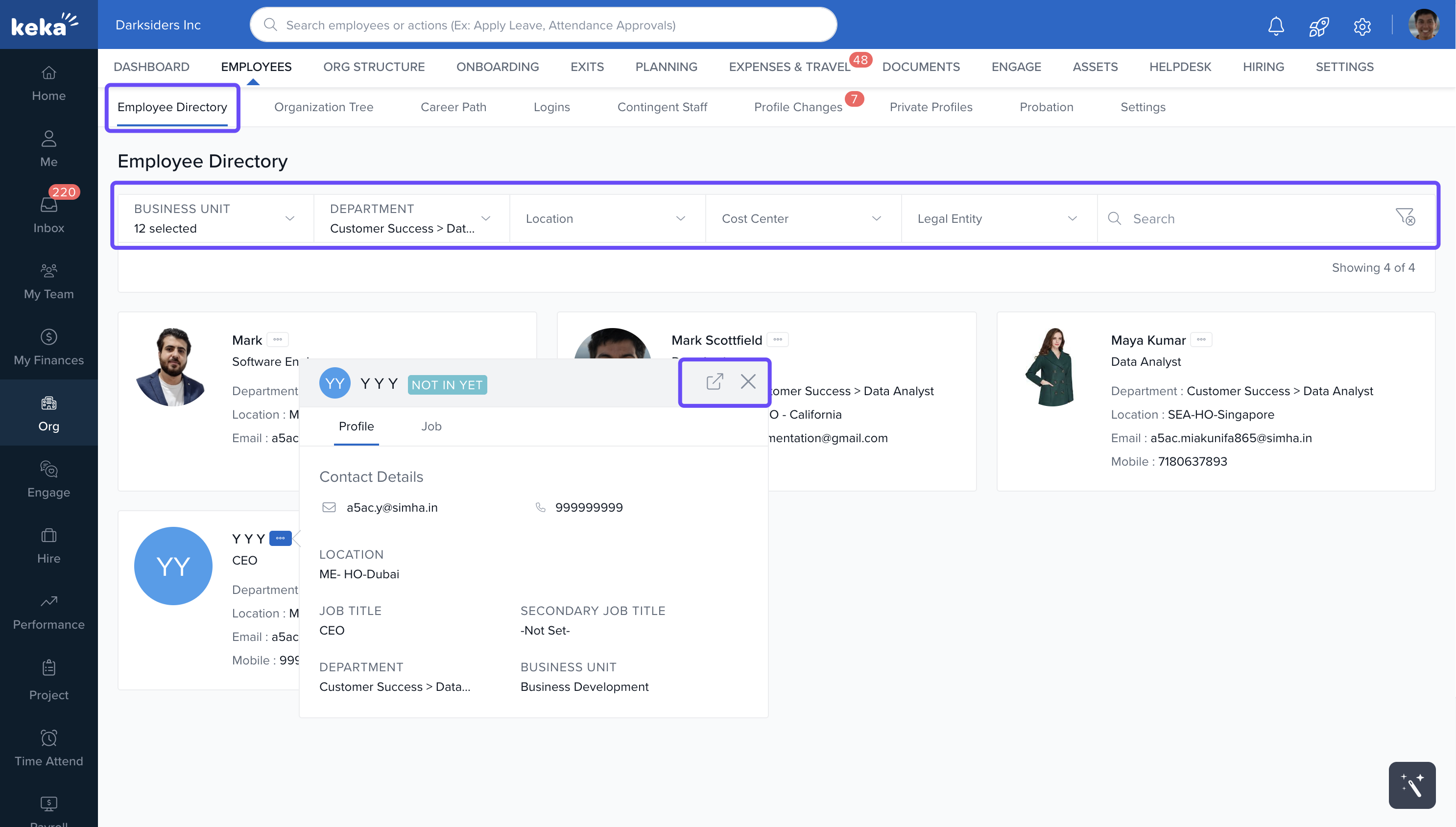Viewport: 1456px width, 827px height.
Task: Open Maya Kumar's more options button
Action: [1201, 340]
